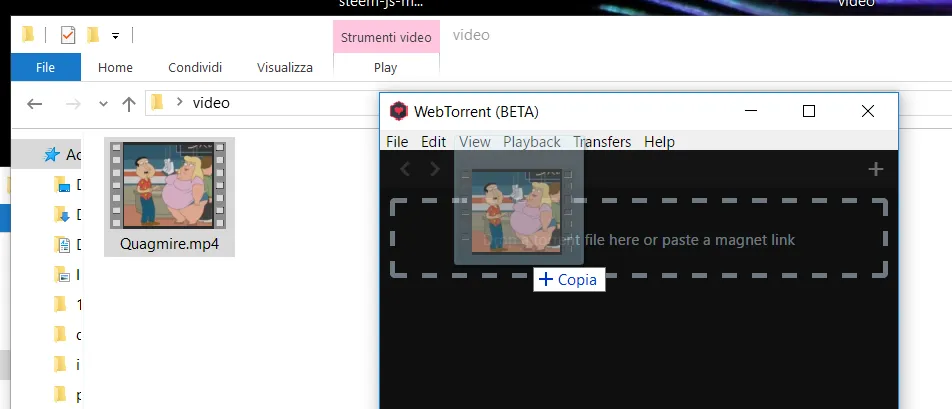Click the torrent drop zone area in WebTorrent
This screenshot has height=409, width=952.
click(639, 238)
